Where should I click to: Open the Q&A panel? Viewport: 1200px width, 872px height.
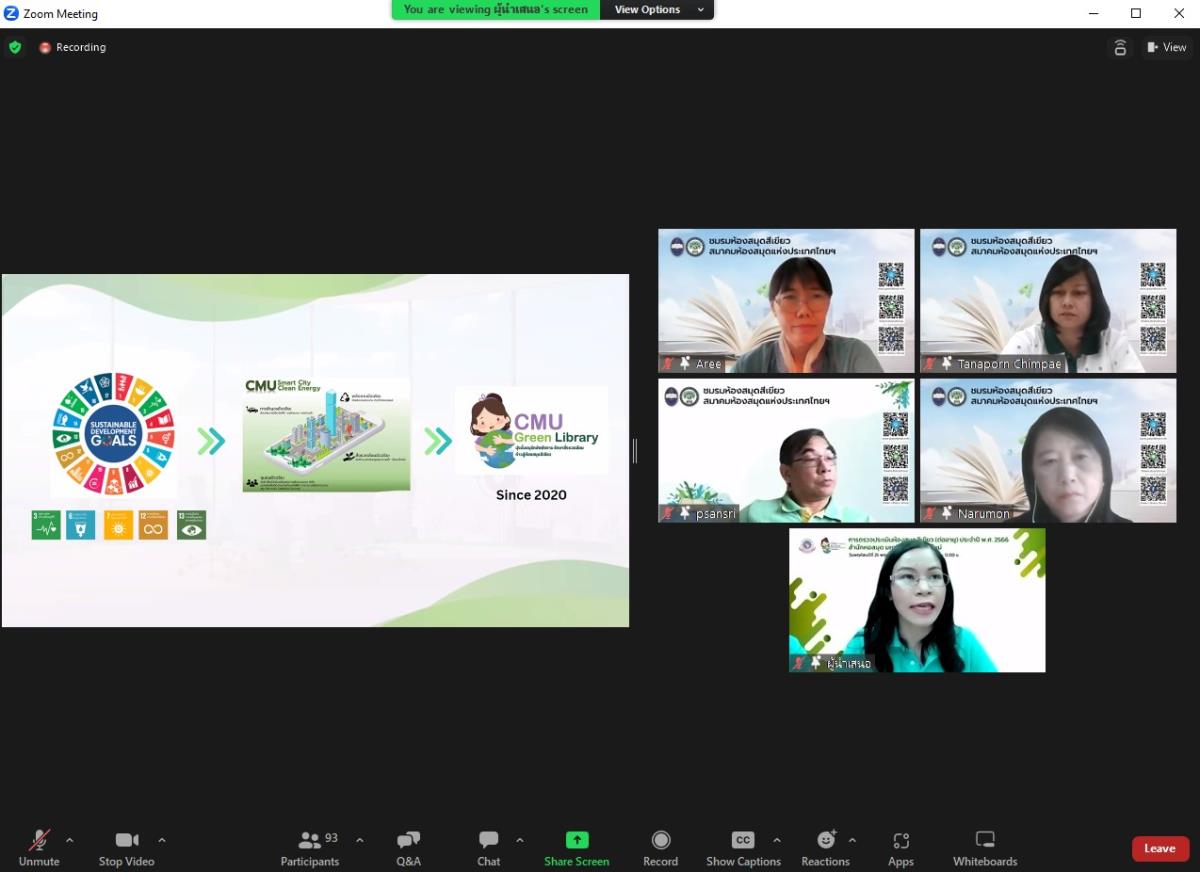tap(408, 848)
